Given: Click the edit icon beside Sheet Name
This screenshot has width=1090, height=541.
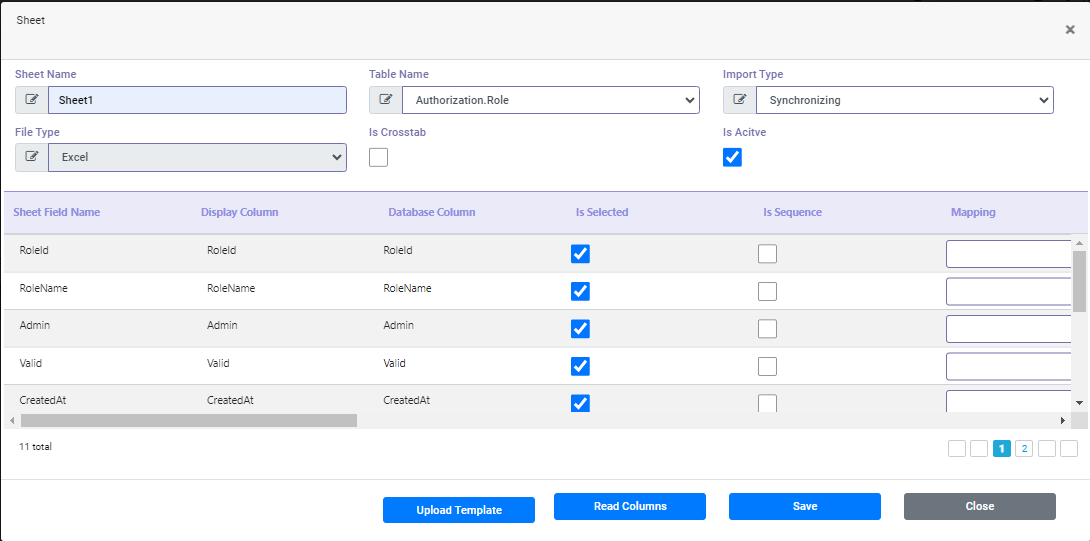Looking at the screenshot, I should point(31,100).
